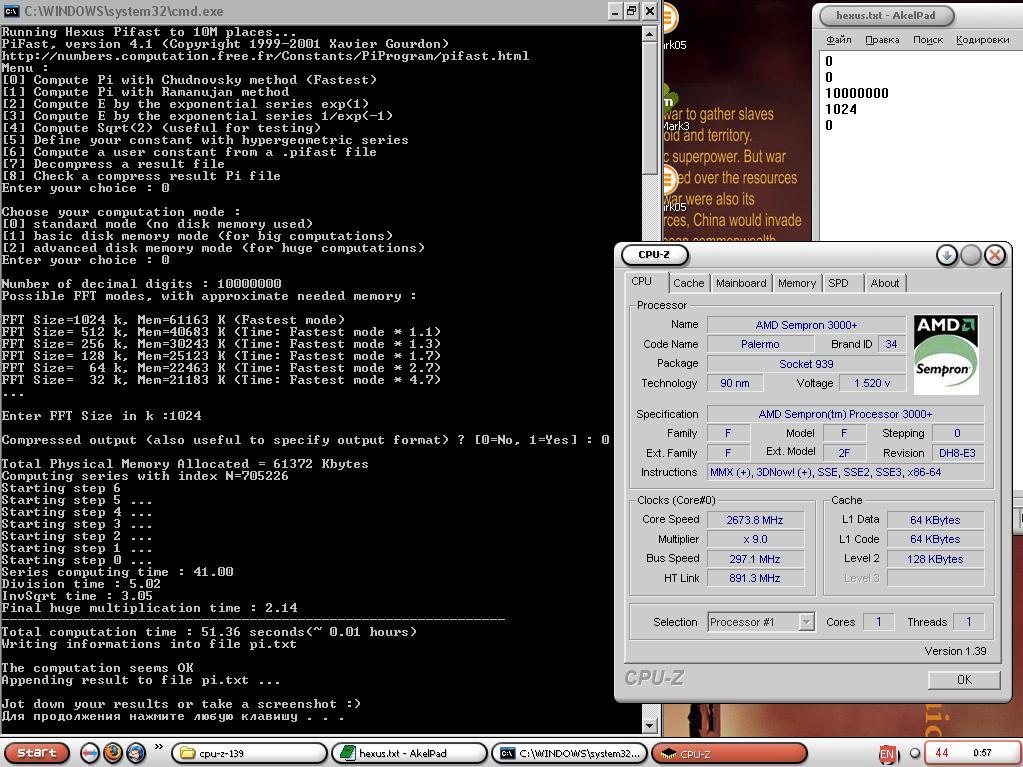1023x767 pixels.
Task: Open the Файл menu in AkelPad
Action: [838, 40]
